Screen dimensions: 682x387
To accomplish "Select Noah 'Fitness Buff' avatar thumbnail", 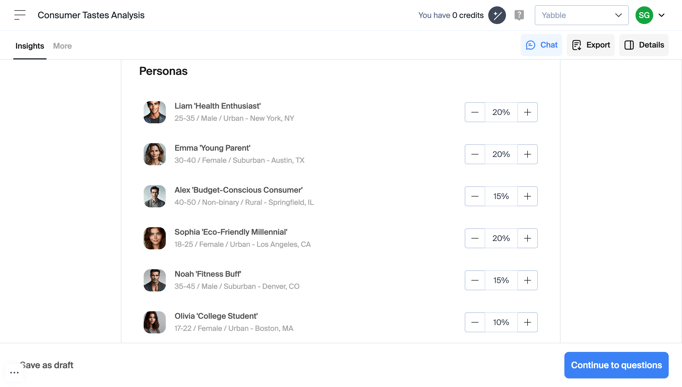I will click(154, 280).
